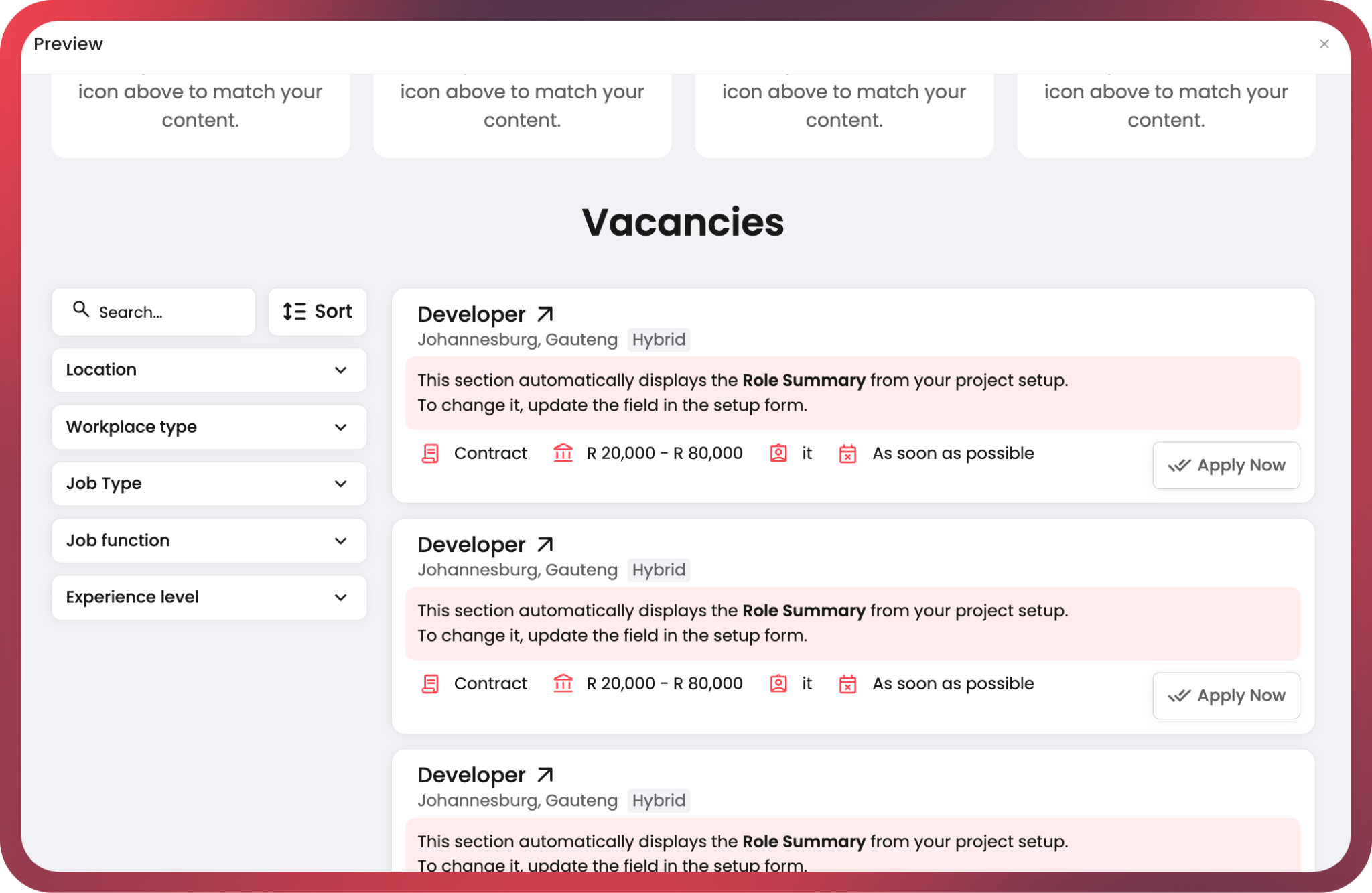Click salary bank icon in first vacancy
Image resolution: width=1372 pixels, height=893 pixels.
[x=563, y=453]
